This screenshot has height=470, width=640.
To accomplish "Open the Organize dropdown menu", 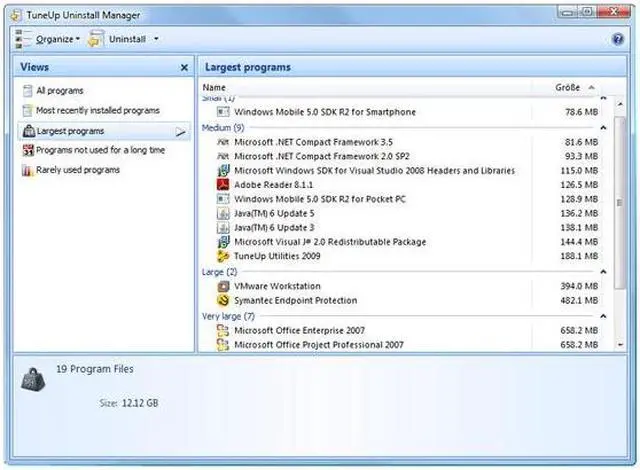I will 58,39.
